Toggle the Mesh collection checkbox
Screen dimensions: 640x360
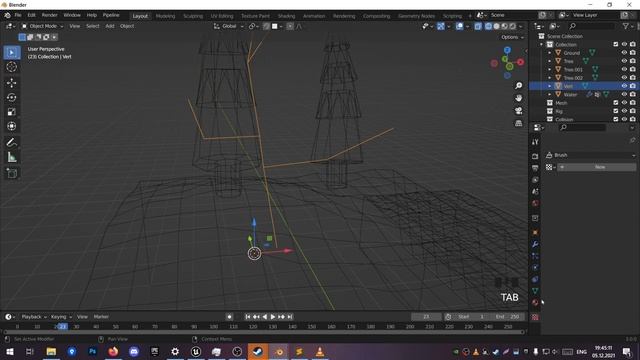point(616,102)
